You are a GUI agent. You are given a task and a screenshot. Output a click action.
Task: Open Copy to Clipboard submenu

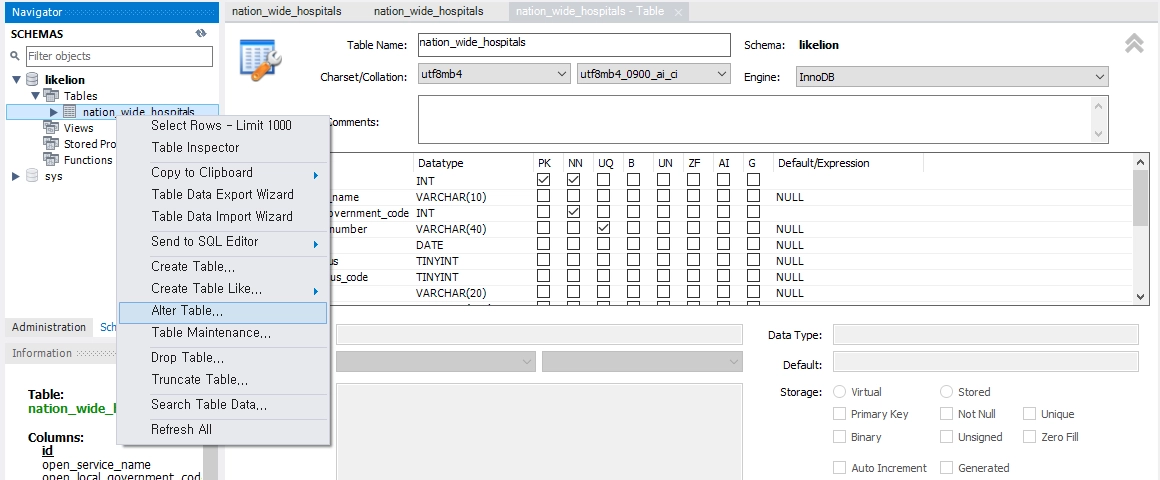(x=223, y=173)
